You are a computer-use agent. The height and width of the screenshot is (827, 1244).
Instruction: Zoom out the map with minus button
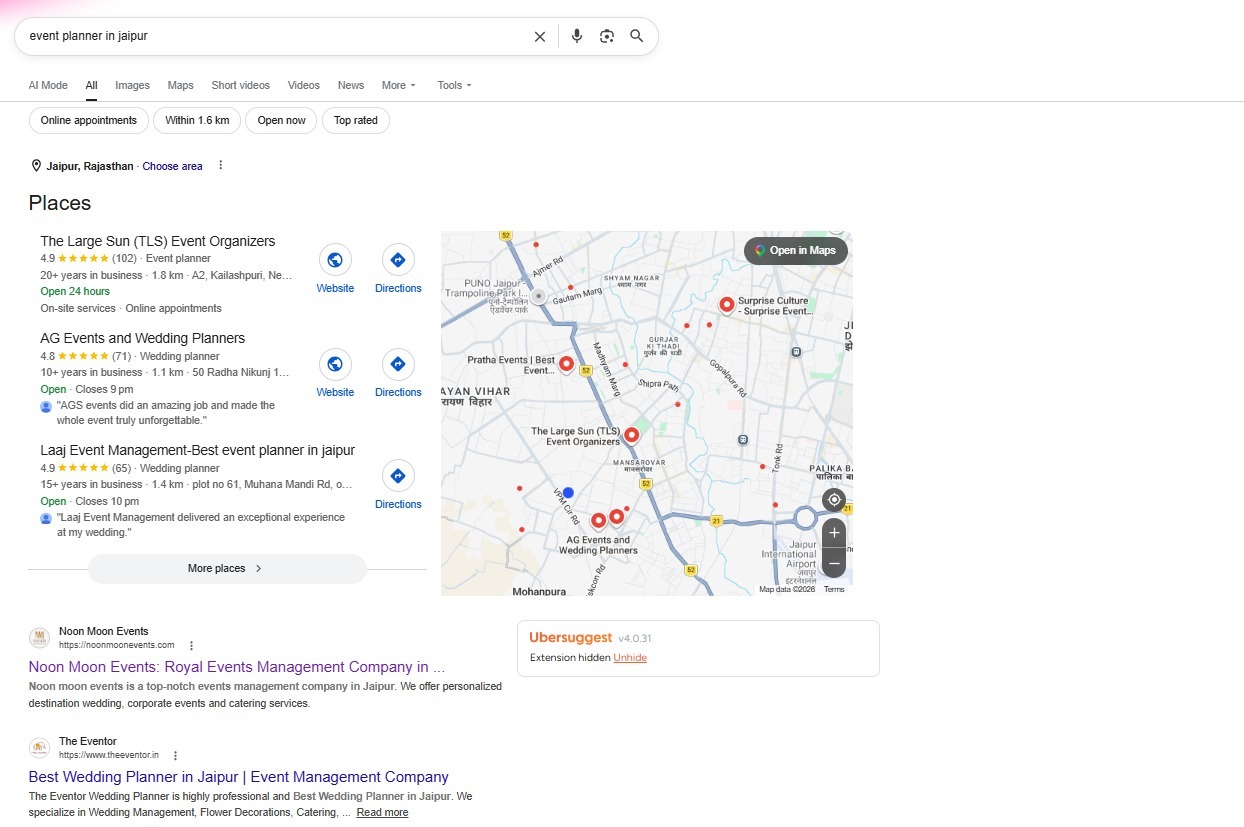click(x=834, y=563)
